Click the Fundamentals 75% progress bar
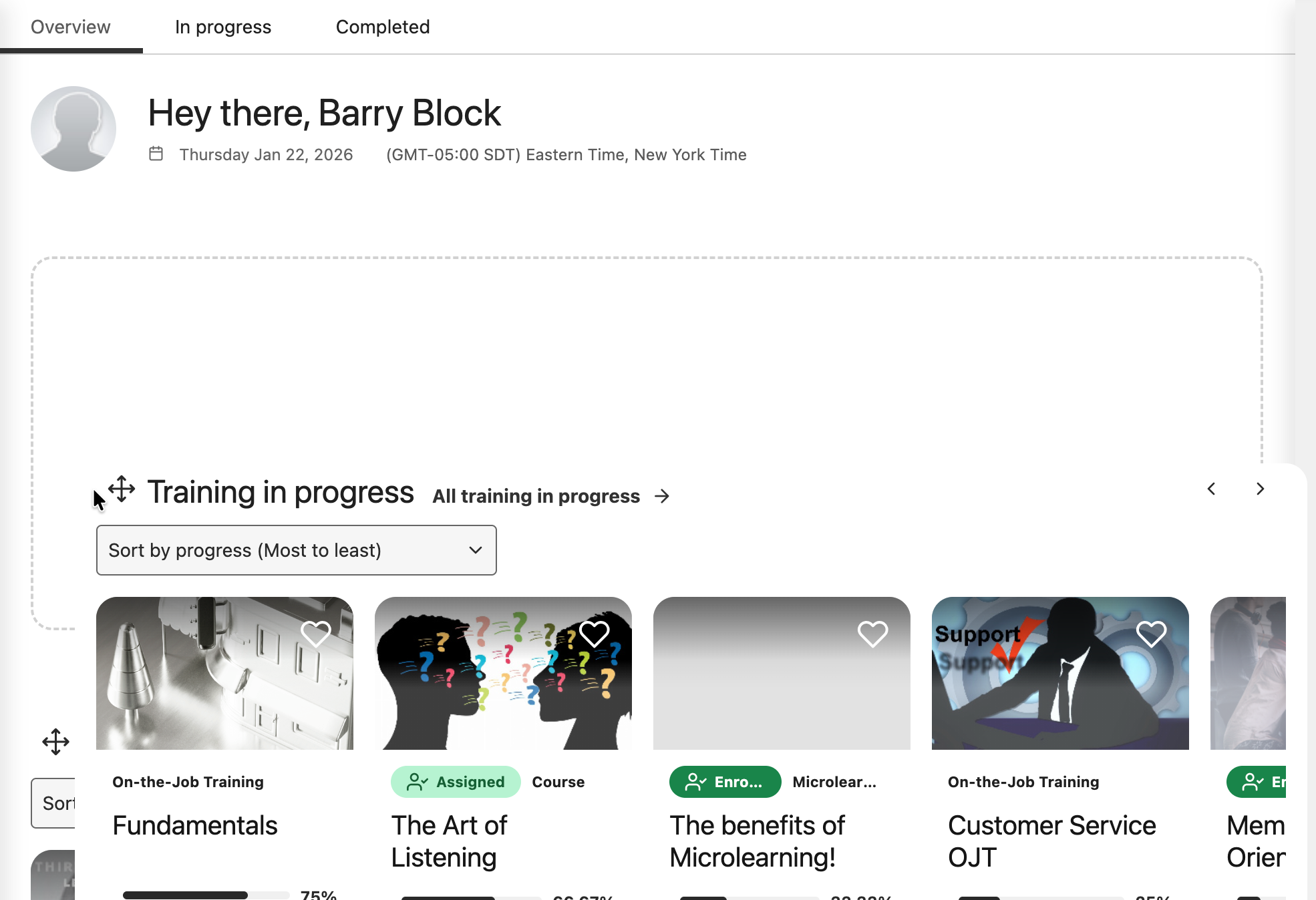This screenshot has height=900, width=1316. click(x=206, y=895)
